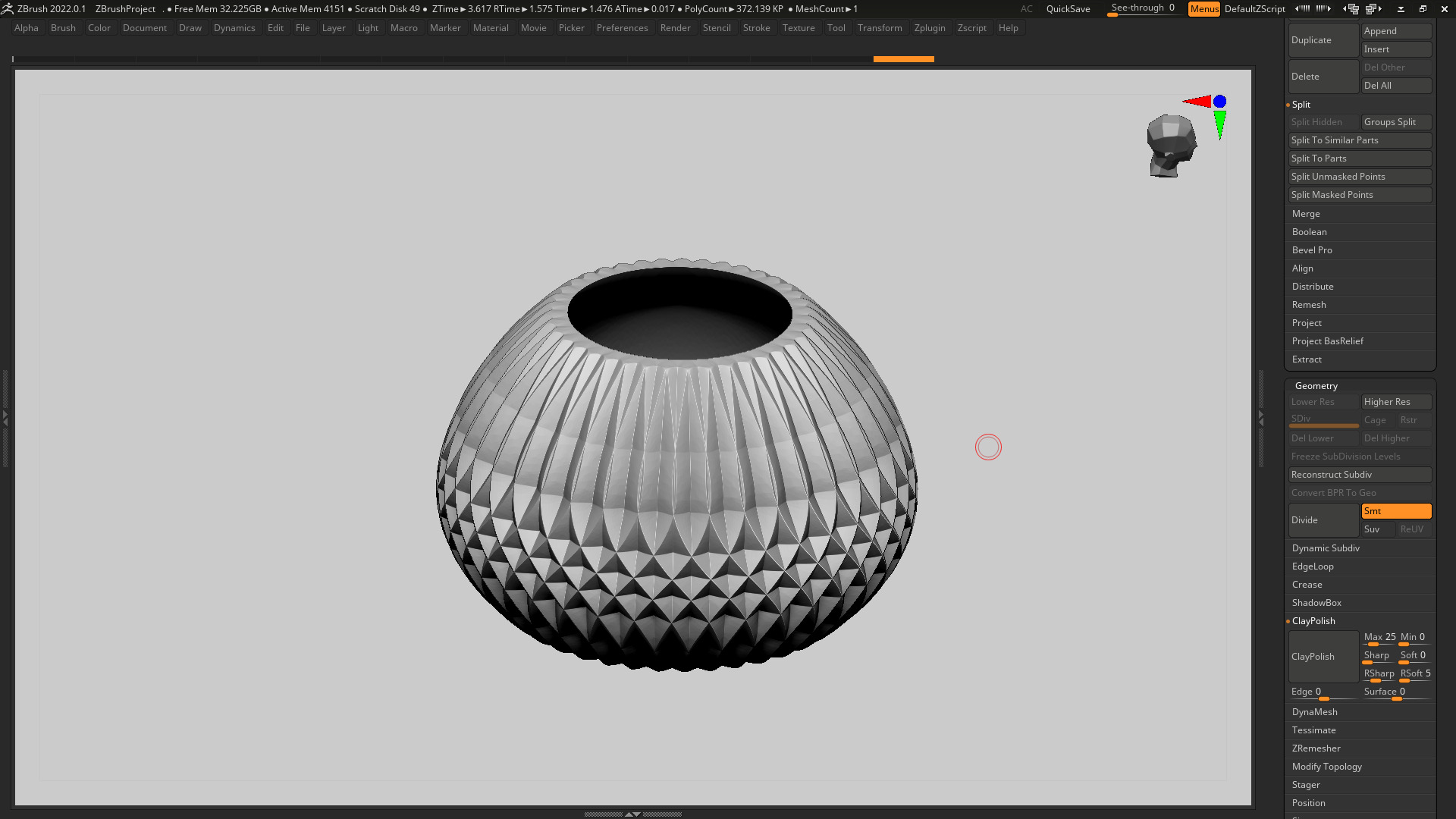Adjust the ClayPolish Edge slider
Screen dimensions: 1456x819
[x=1323, y=692]
